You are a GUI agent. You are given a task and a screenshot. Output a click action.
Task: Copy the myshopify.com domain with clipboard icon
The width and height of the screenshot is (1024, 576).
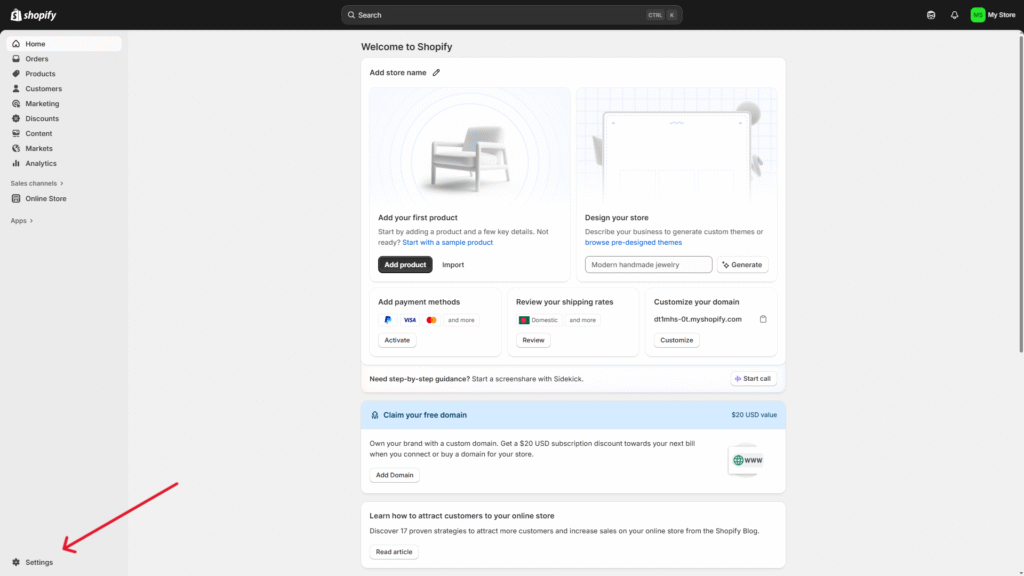point(763,319)
